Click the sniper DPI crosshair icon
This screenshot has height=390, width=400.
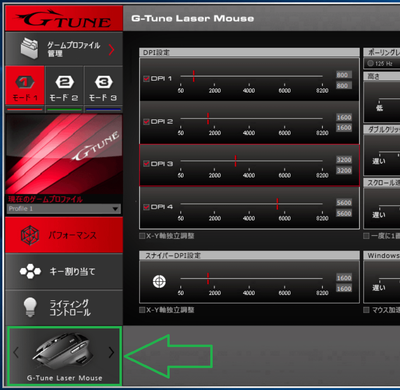coord(159,282)
